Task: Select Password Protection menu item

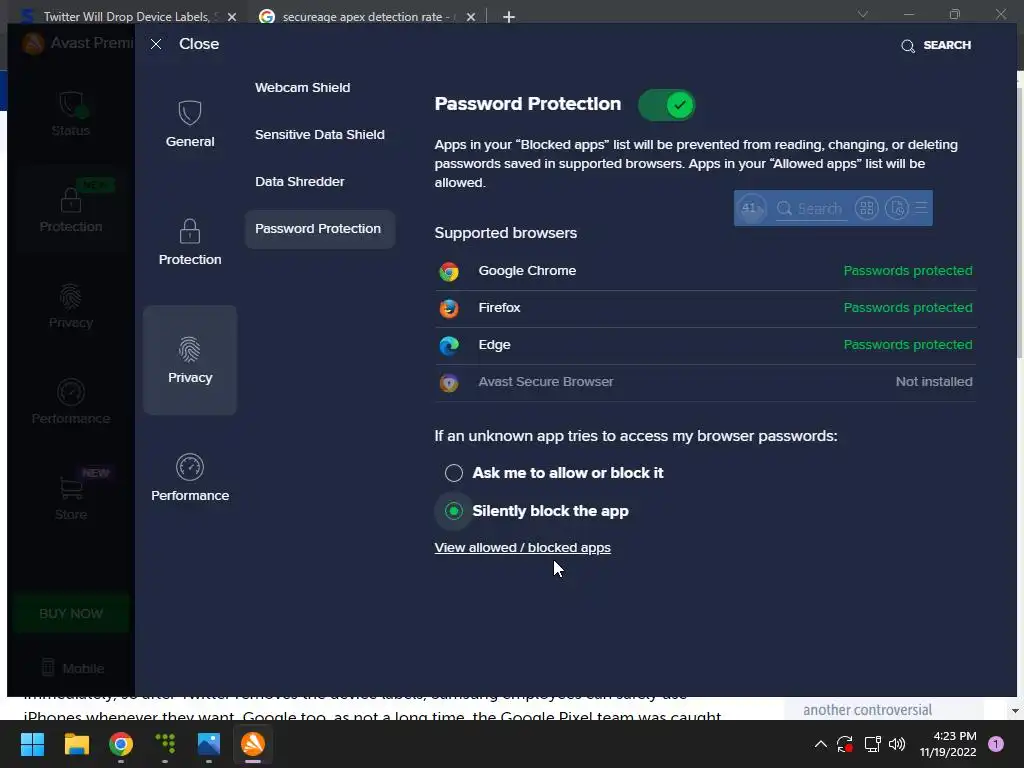Action: (x=319, y=229)
